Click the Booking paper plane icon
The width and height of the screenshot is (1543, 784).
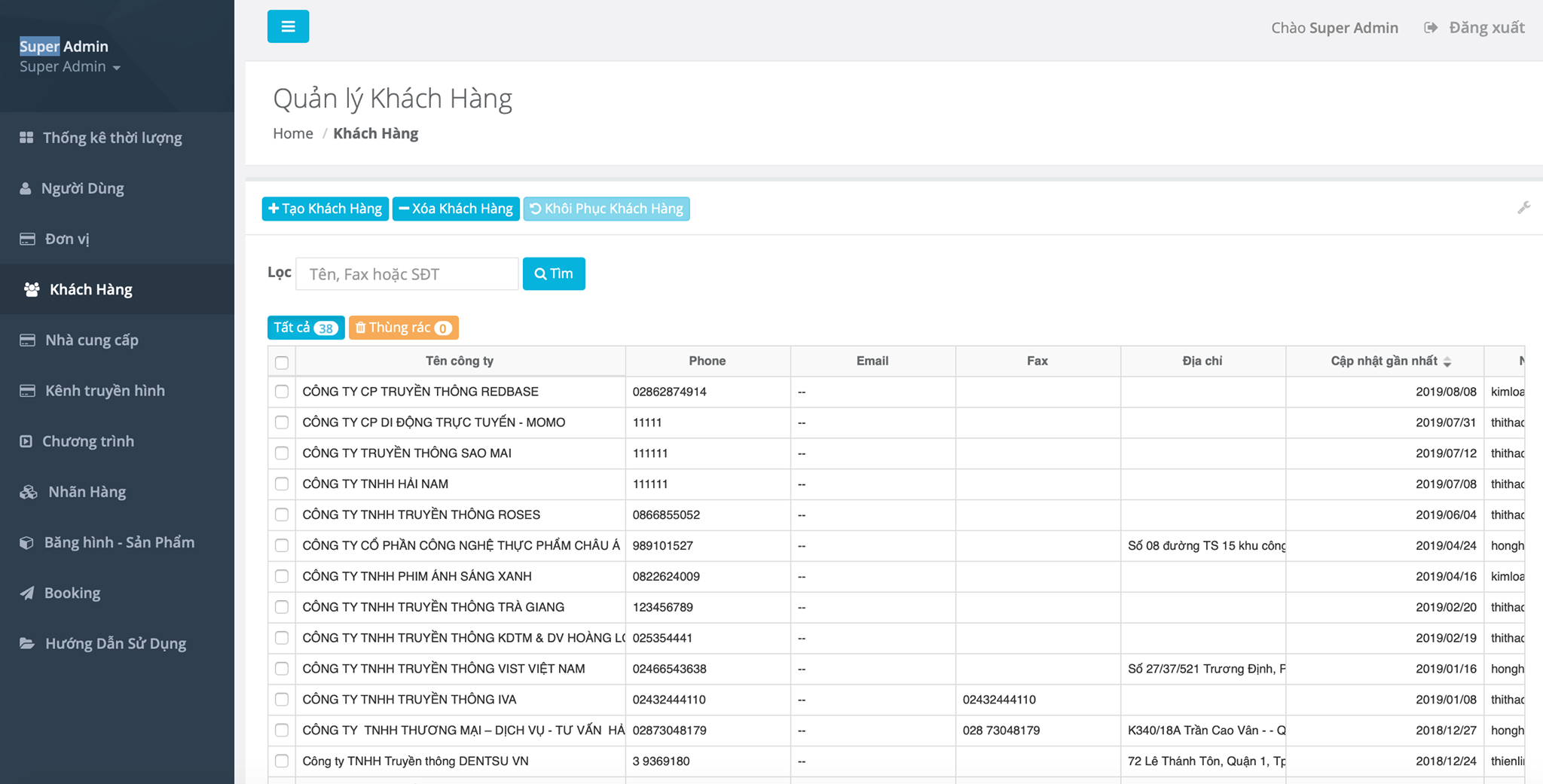tap(27, 593)
